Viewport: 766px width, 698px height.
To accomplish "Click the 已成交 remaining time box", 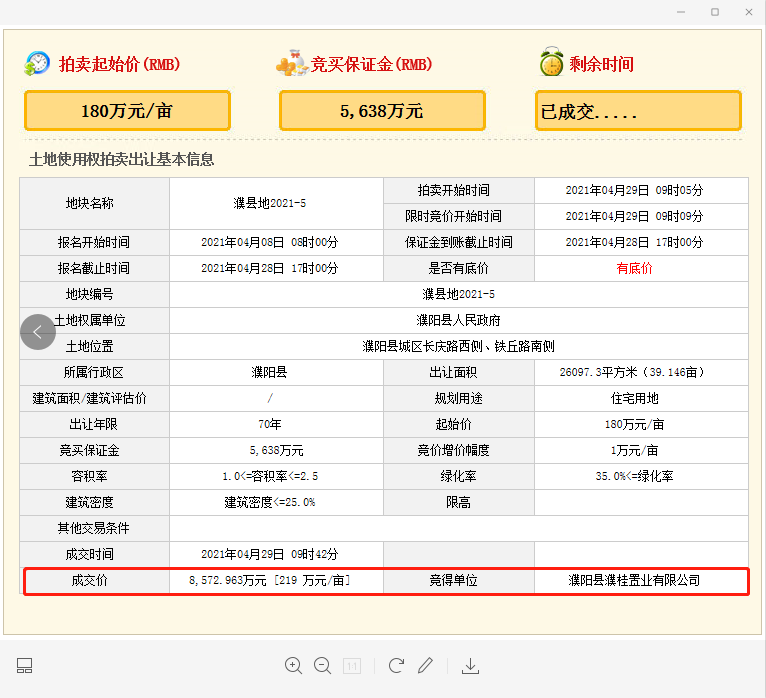I will [x=638, y=111].
